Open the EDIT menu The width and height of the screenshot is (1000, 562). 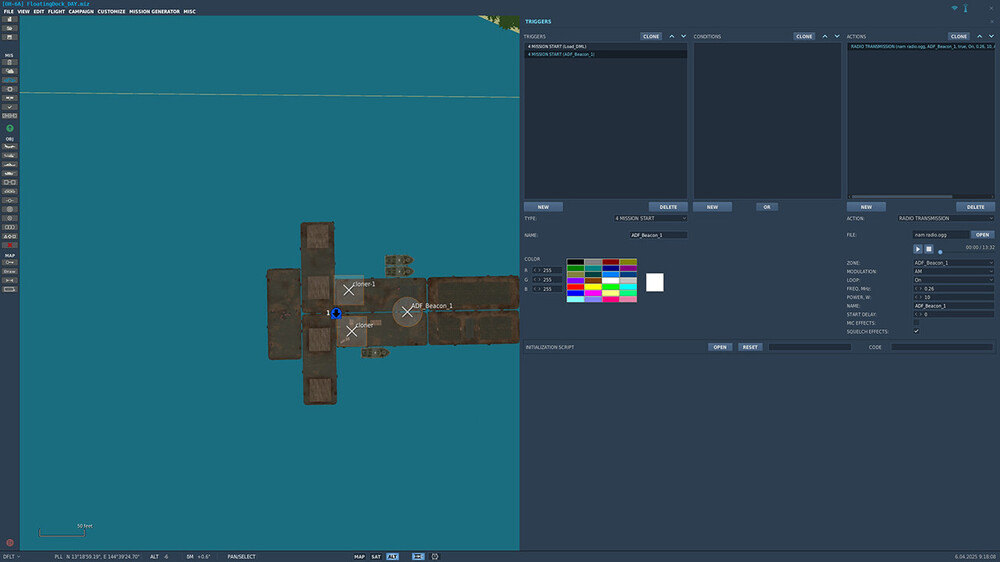[39, 11]
